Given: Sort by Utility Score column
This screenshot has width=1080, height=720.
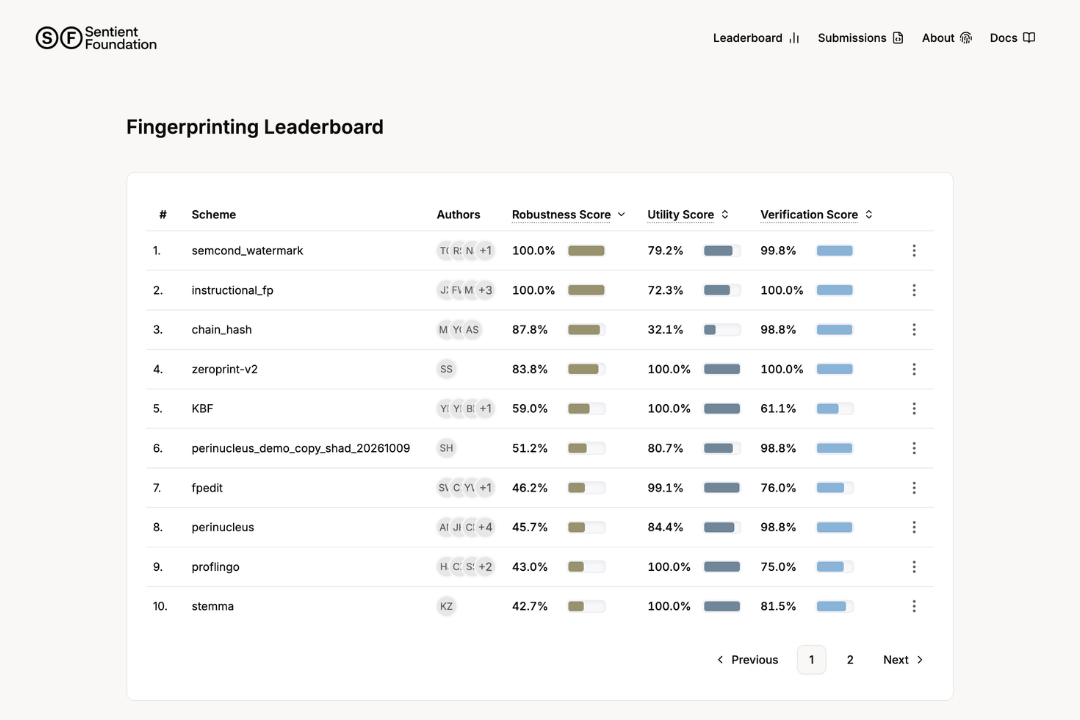Looking at the screenshot, I should click(x=687, y=214).
